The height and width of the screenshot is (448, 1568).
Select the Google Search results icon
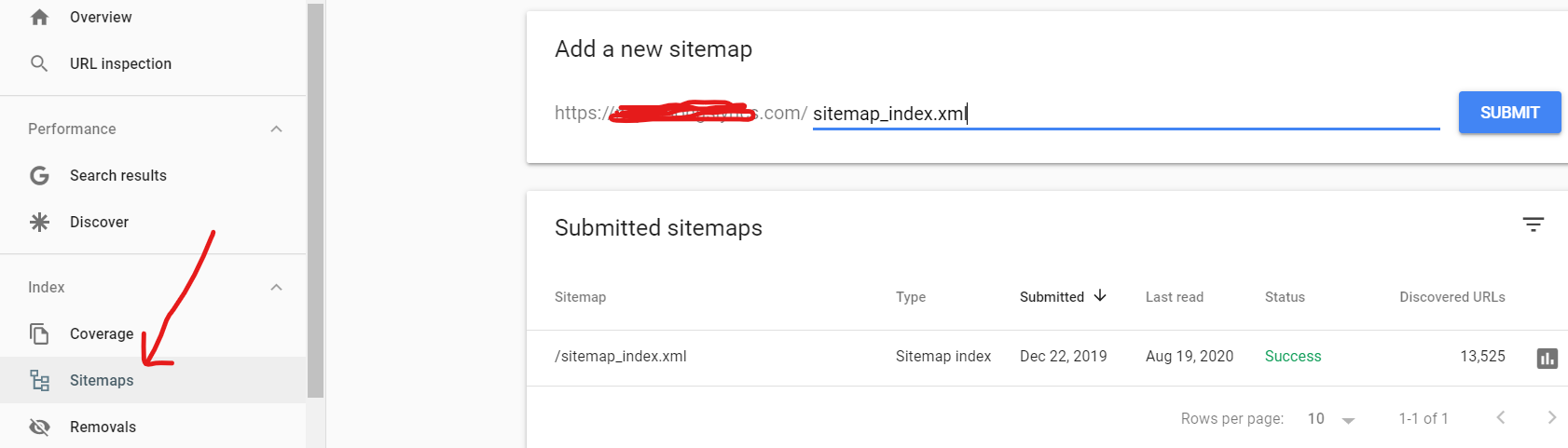point(39,175)
